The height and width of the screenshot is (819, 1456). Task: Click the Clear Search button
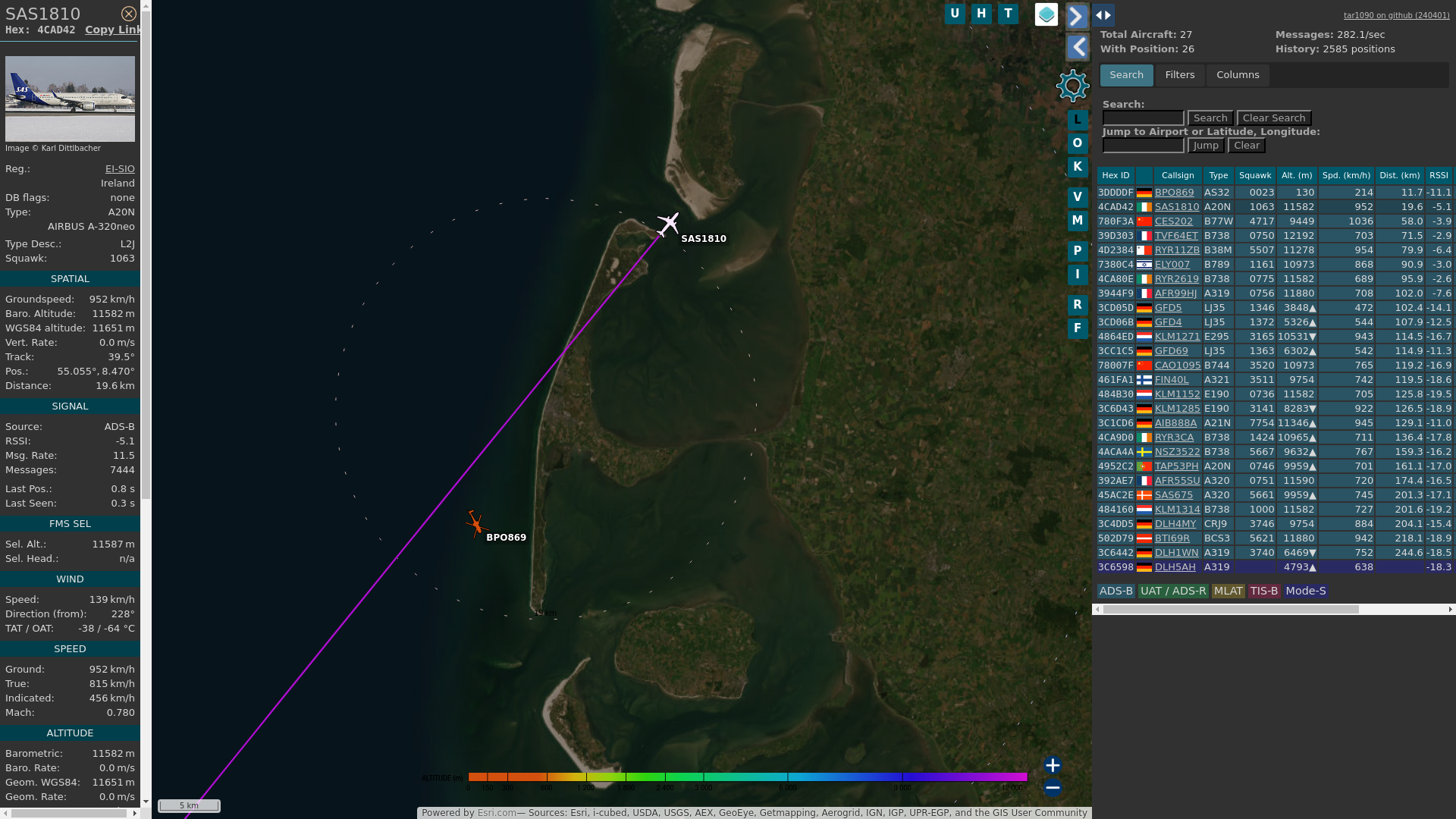[x=1274, y=118]
